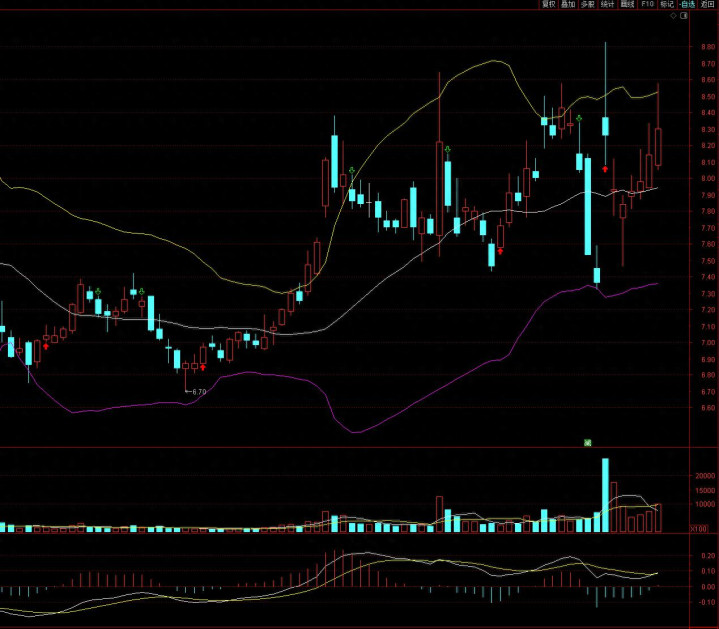Click the green info icon above the volume panel
This screenshot has width=719, height=629.
tap(587, 442)
